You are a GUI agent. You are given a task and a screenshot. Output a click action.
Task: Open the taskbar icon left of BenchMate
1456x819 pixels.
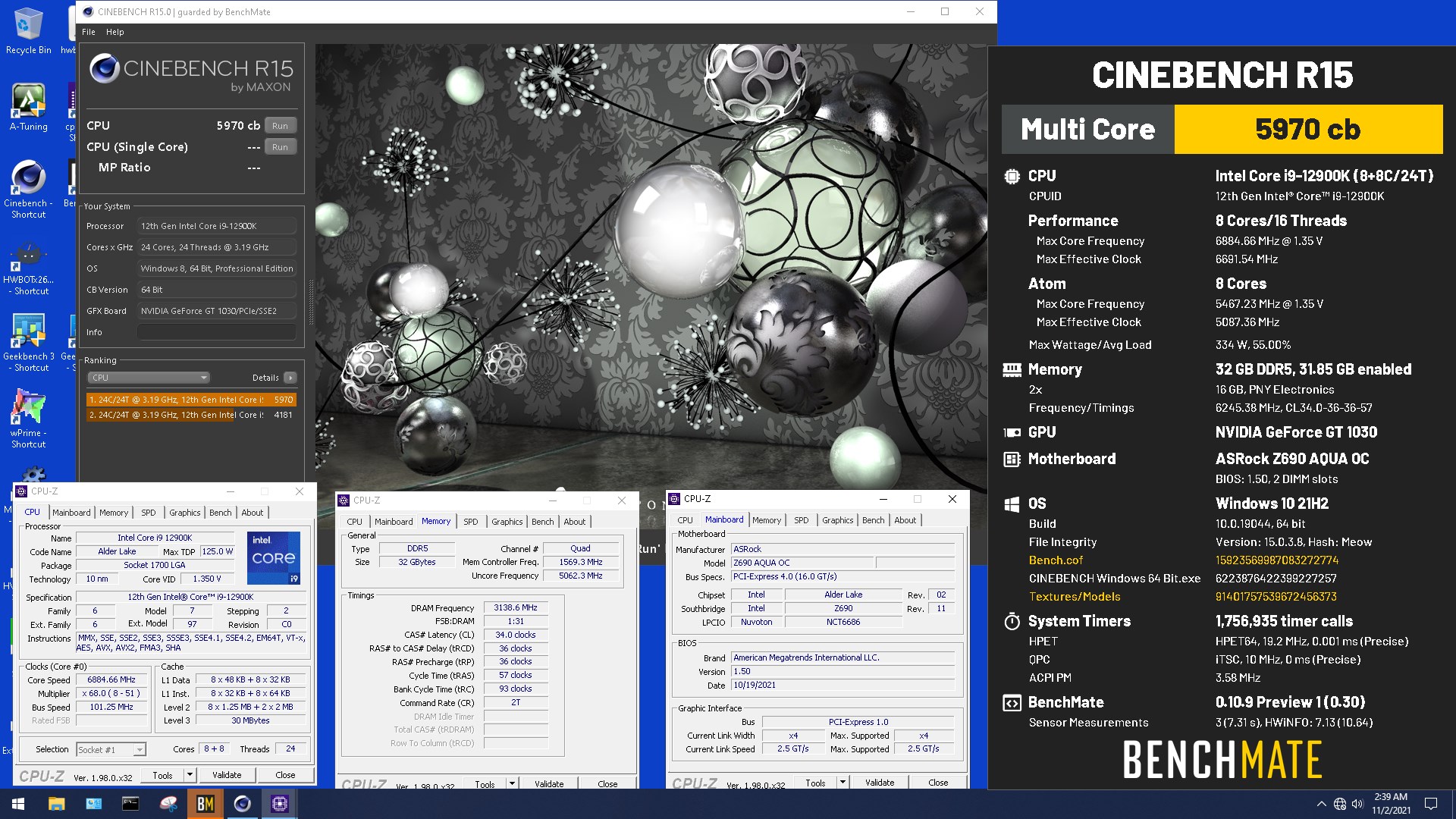(168, 804)
